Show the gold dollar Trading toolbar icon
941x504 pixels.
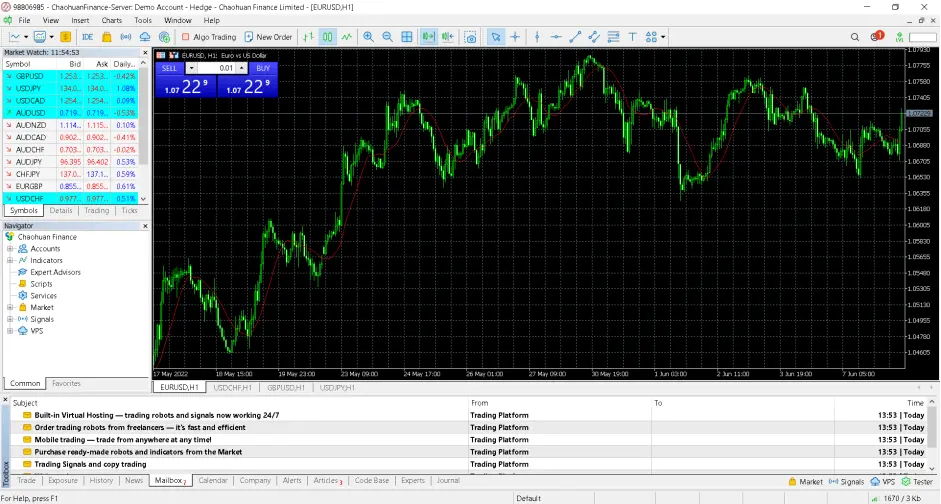pos(65,37)
